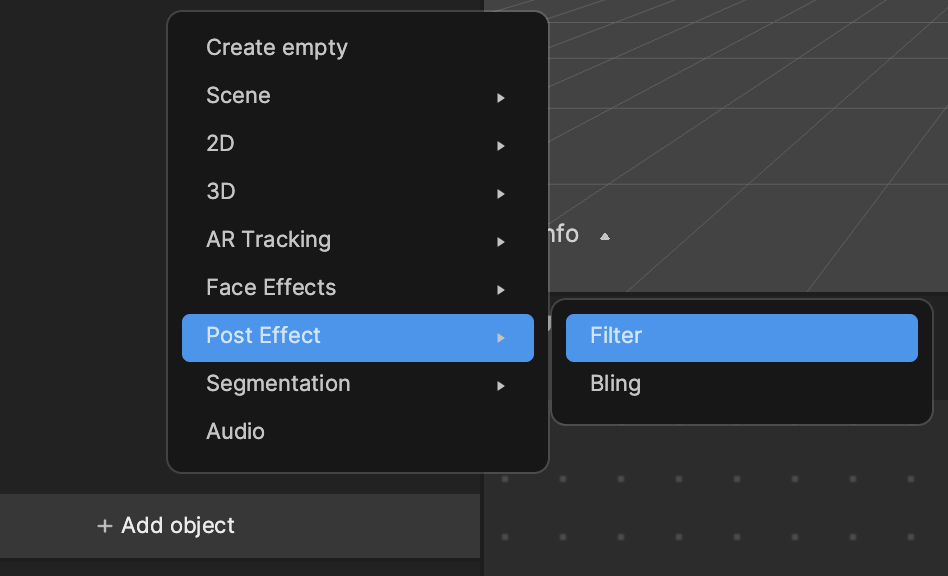Choose Audio from the menu
Screen dimensions: 948x576
[357, 432]
